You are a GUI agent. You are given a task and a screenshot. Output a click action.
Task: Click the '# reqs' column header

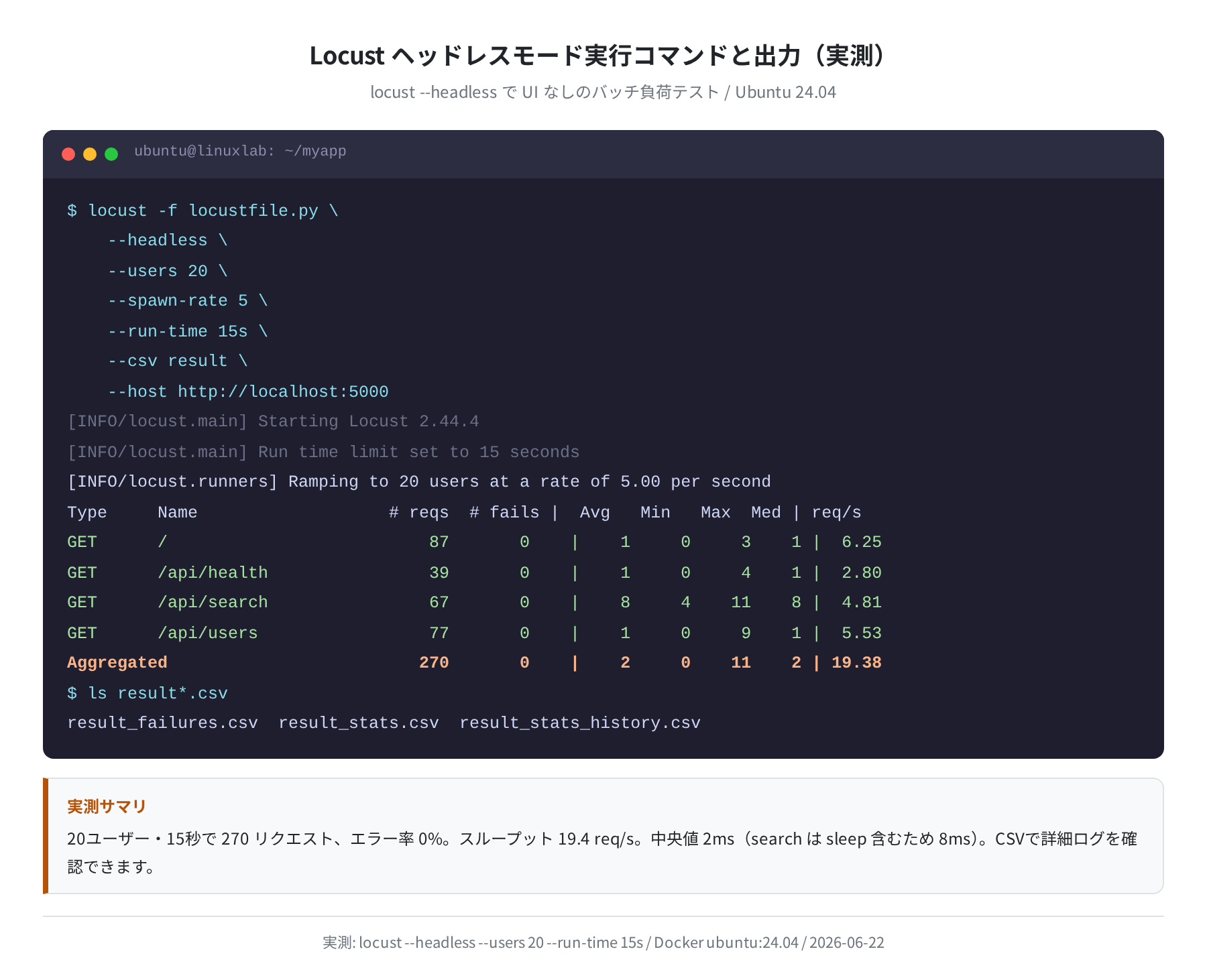coord(419,512)
